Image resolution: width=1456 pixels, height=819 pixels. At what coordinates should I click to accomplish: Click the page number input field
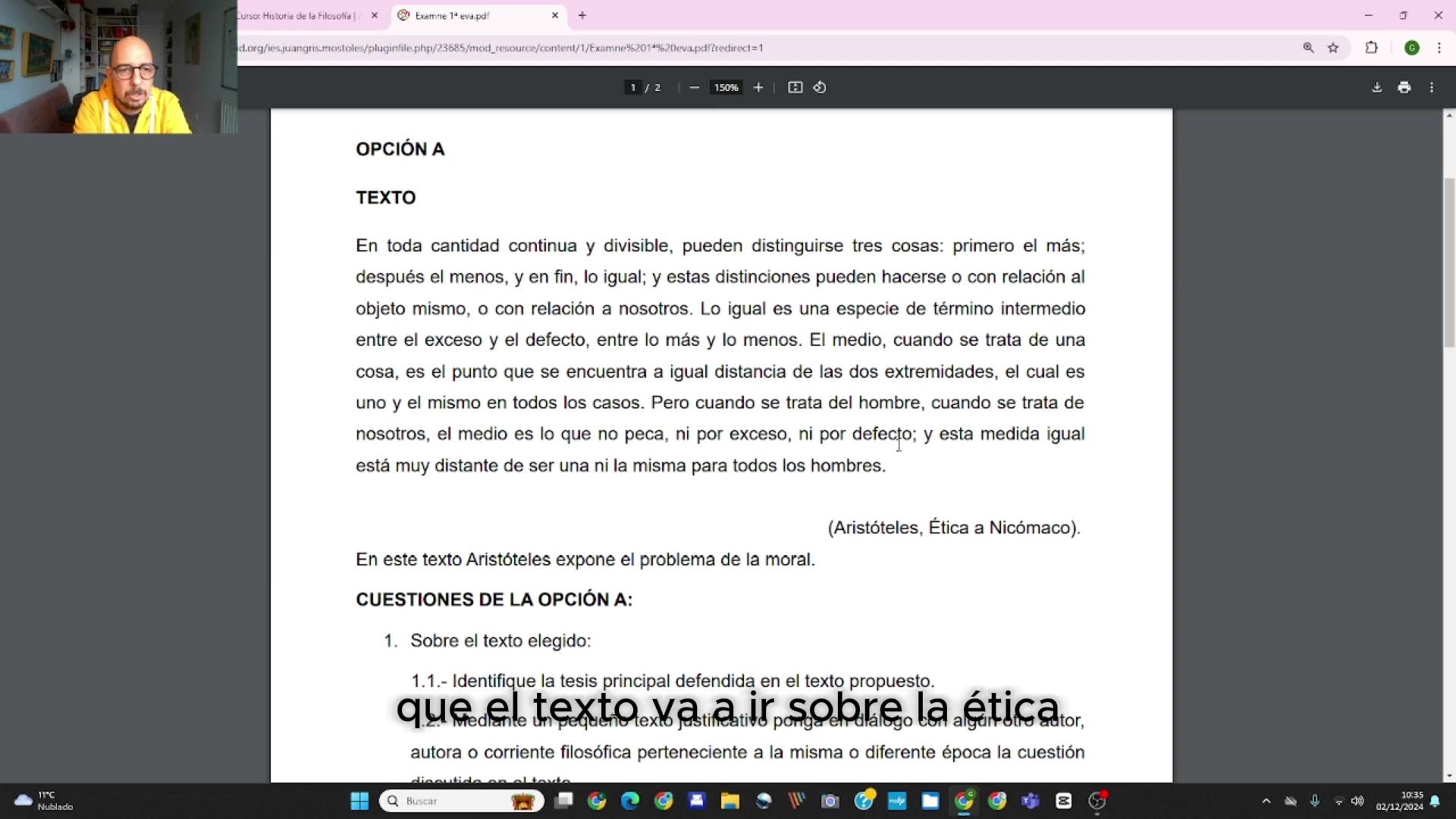coord(632,87)
